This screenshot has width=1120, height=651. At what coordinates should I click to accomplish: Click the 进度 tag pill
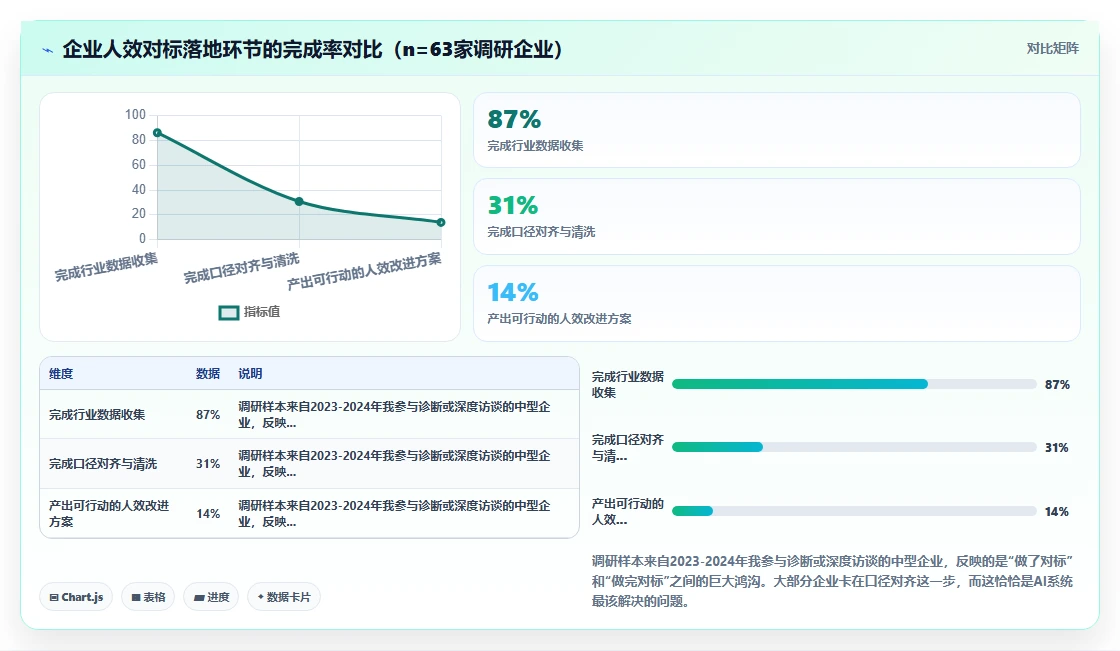[211, 597]
